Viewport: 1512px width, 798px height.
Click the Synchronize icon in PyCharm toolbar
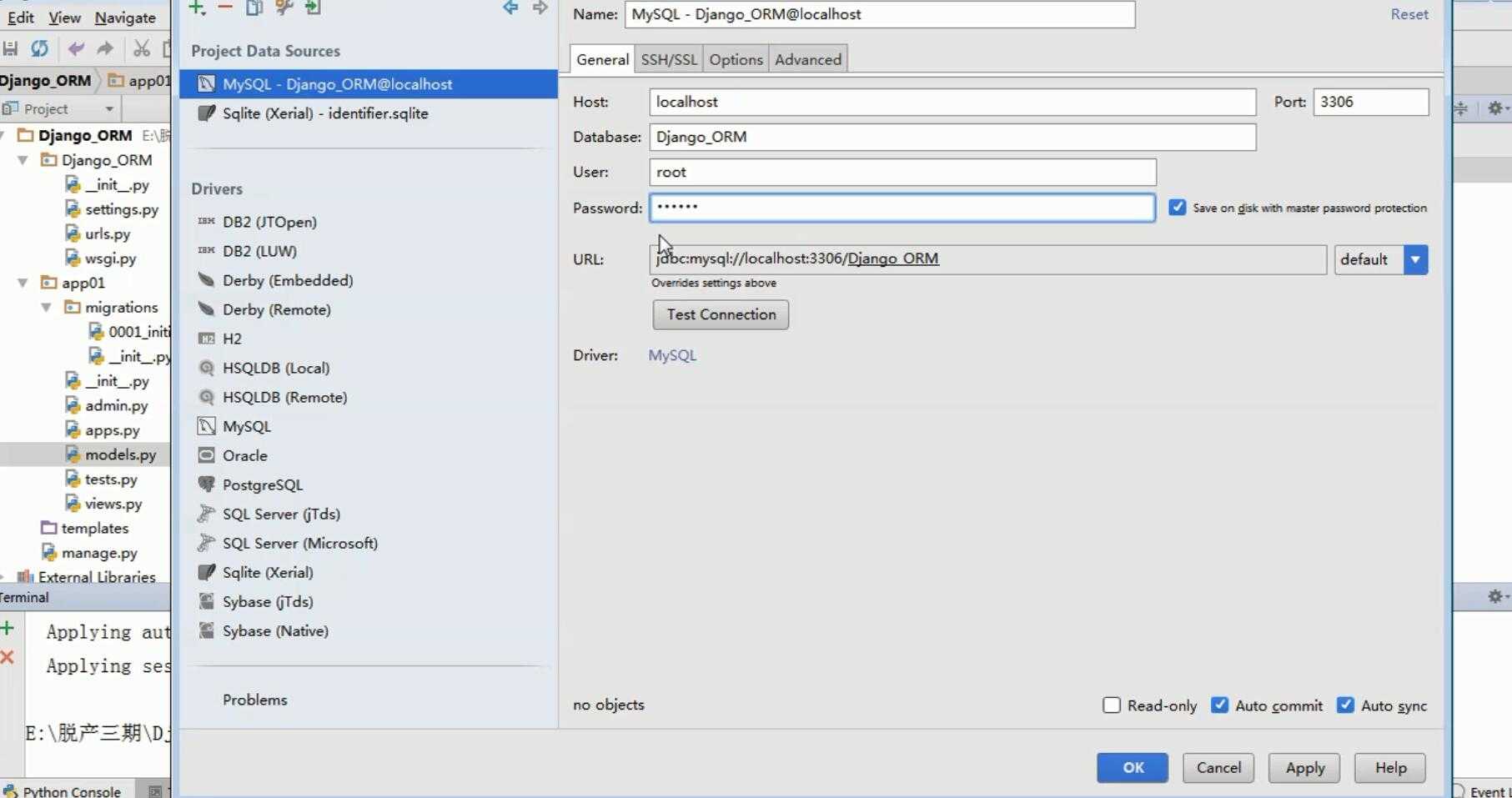39,48
